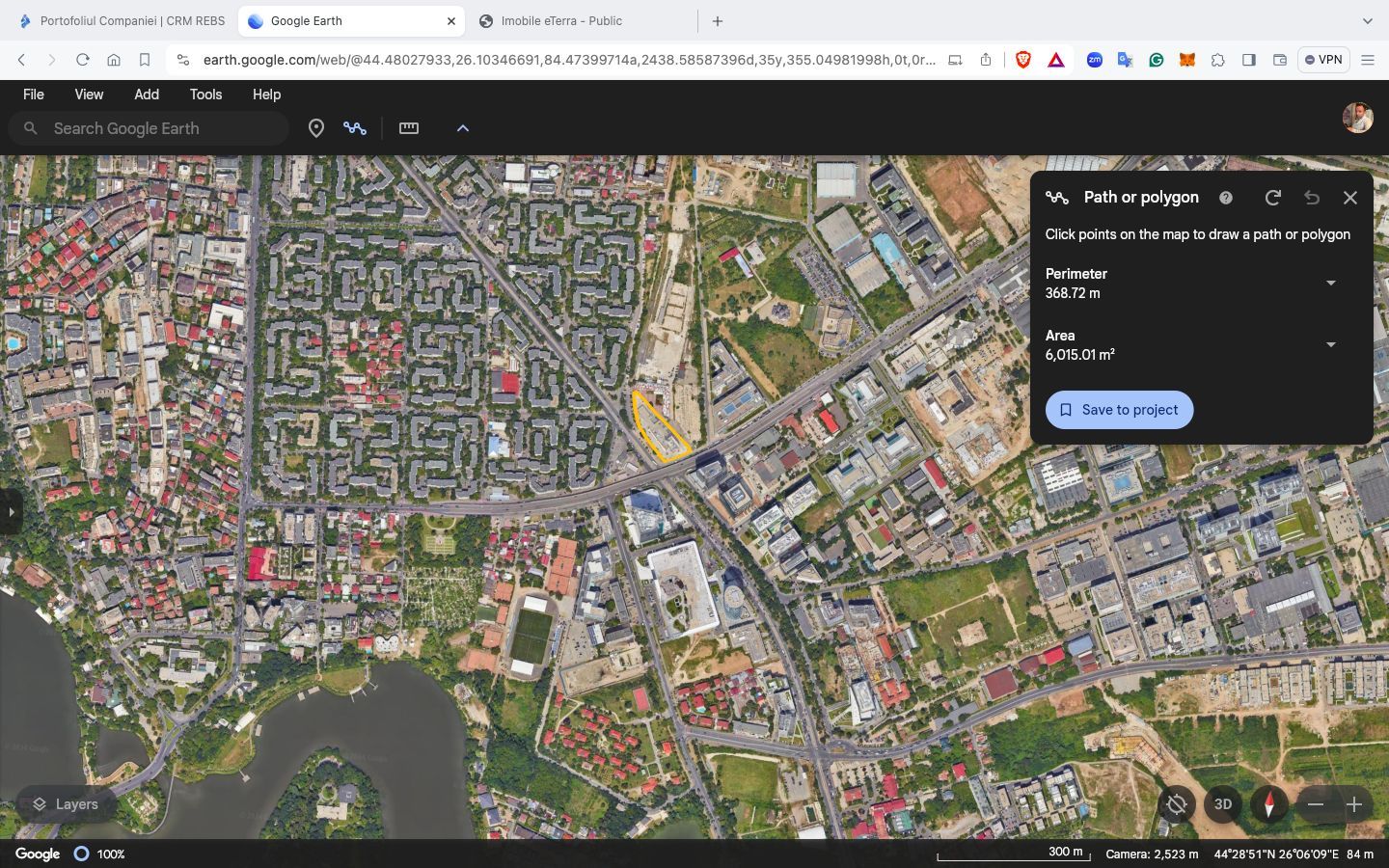Screen dimensions: 1389x868
Task: Toggle the Brave VPN button
Action: point(1323,60)
